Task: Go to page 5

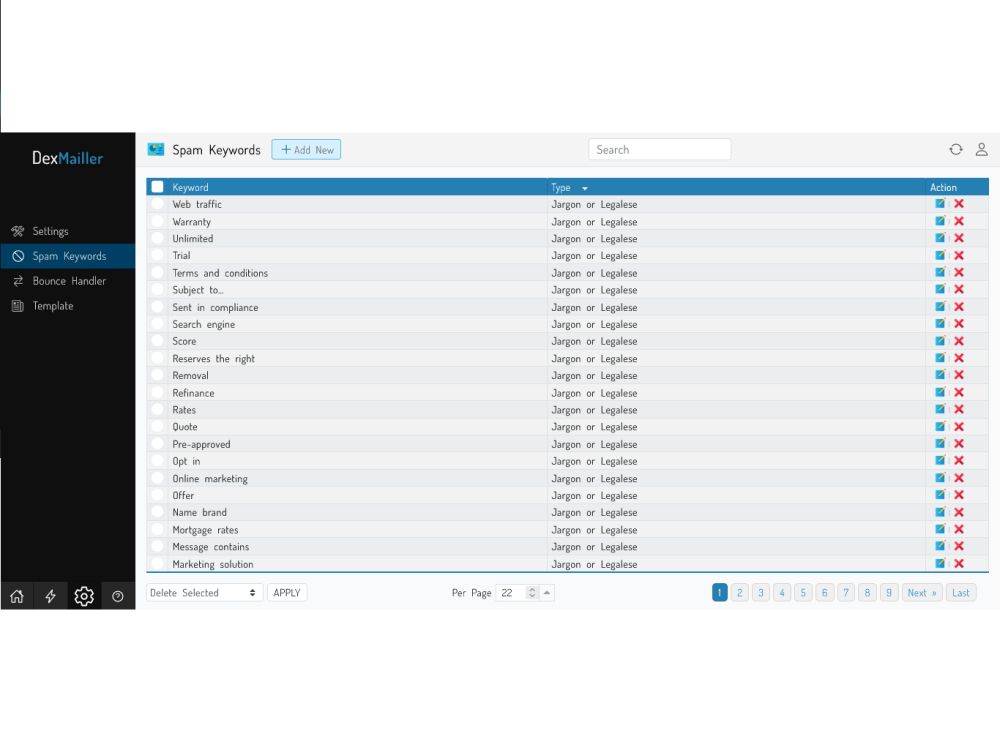Action: coord(803,592)
